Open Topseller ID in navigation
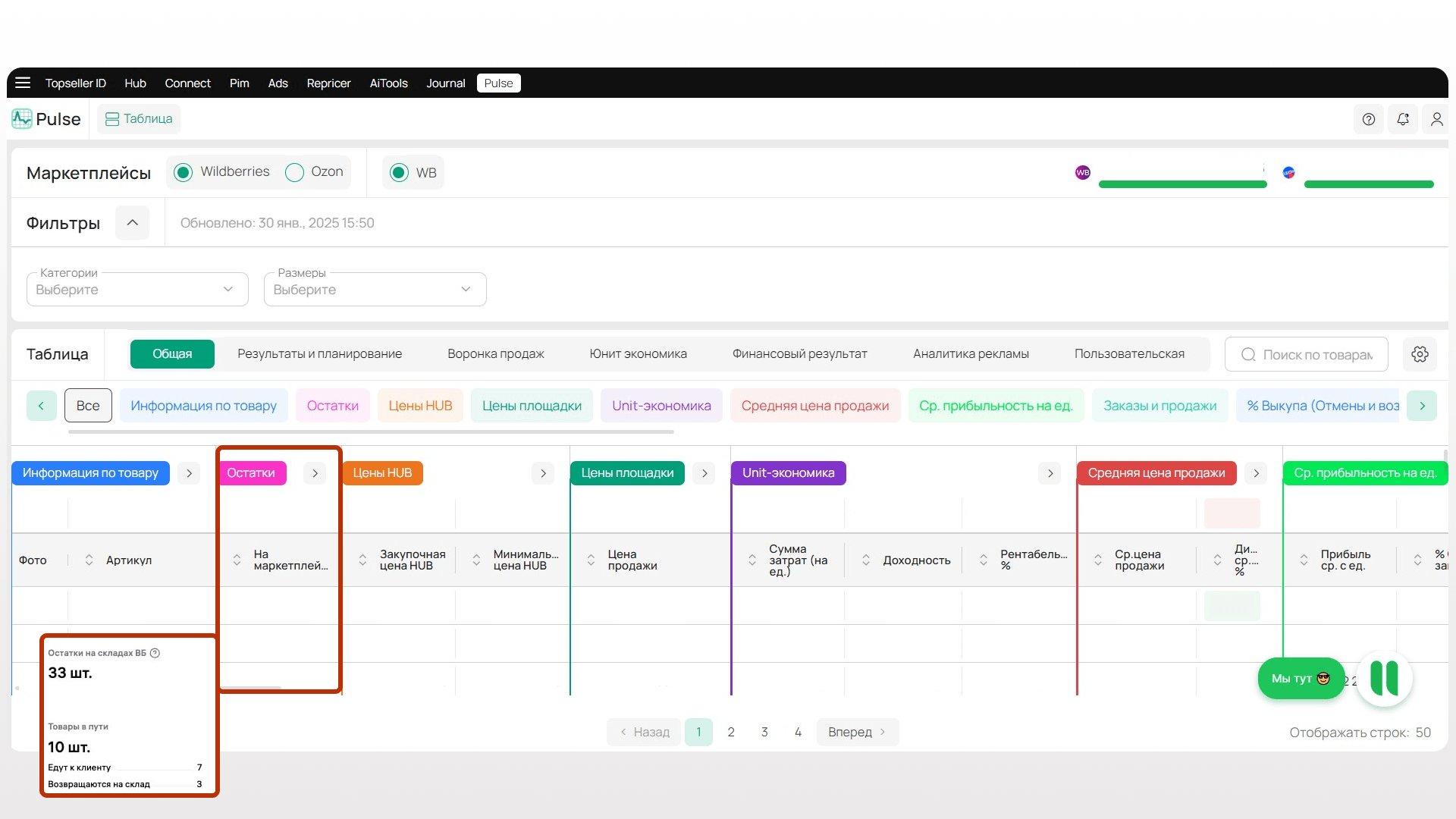Viewport: 1456px width, 819px height. click(x=75, y=83)
